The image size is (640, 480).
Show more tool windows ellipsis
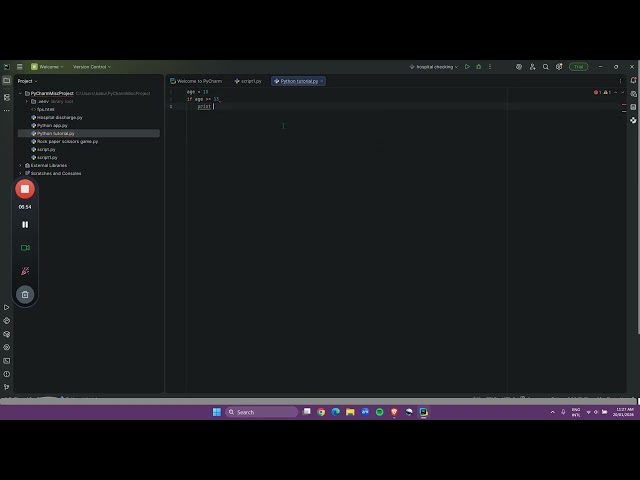[x=7, y=111]
